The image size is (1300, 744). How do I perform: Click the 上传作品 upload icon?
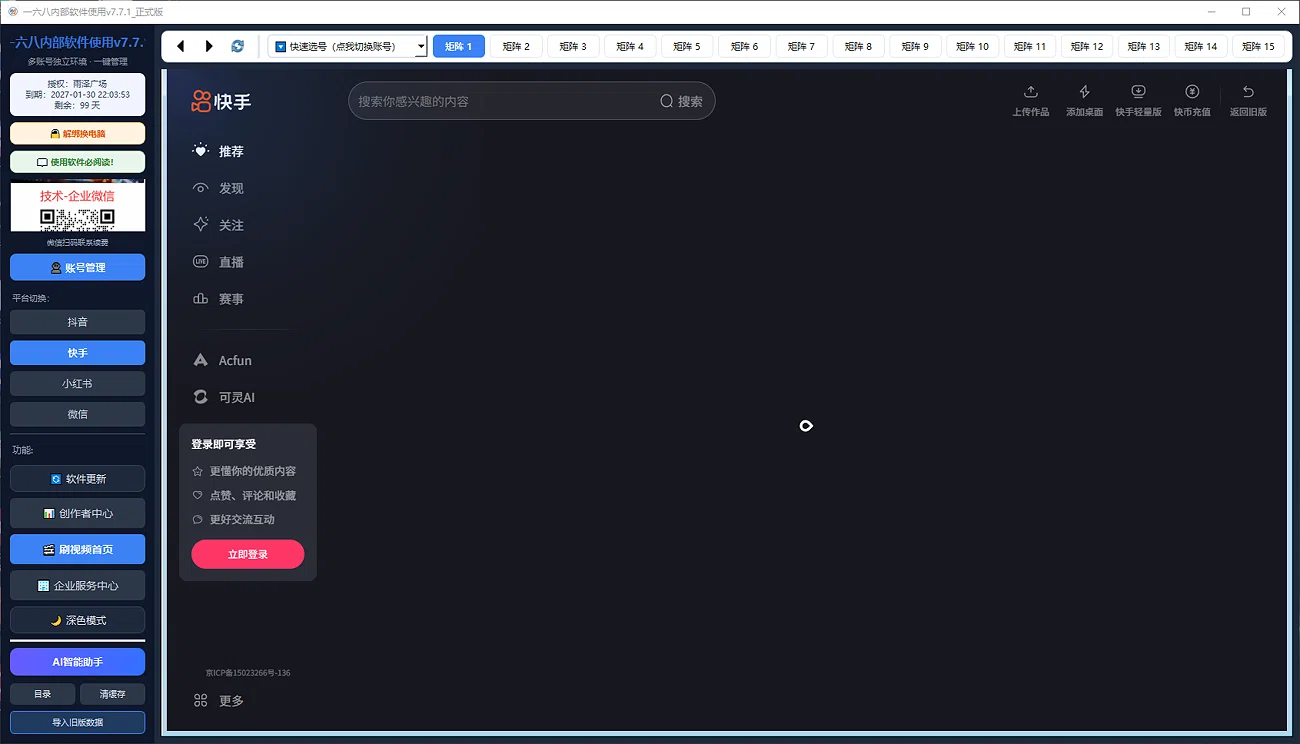click(1031, 92)
